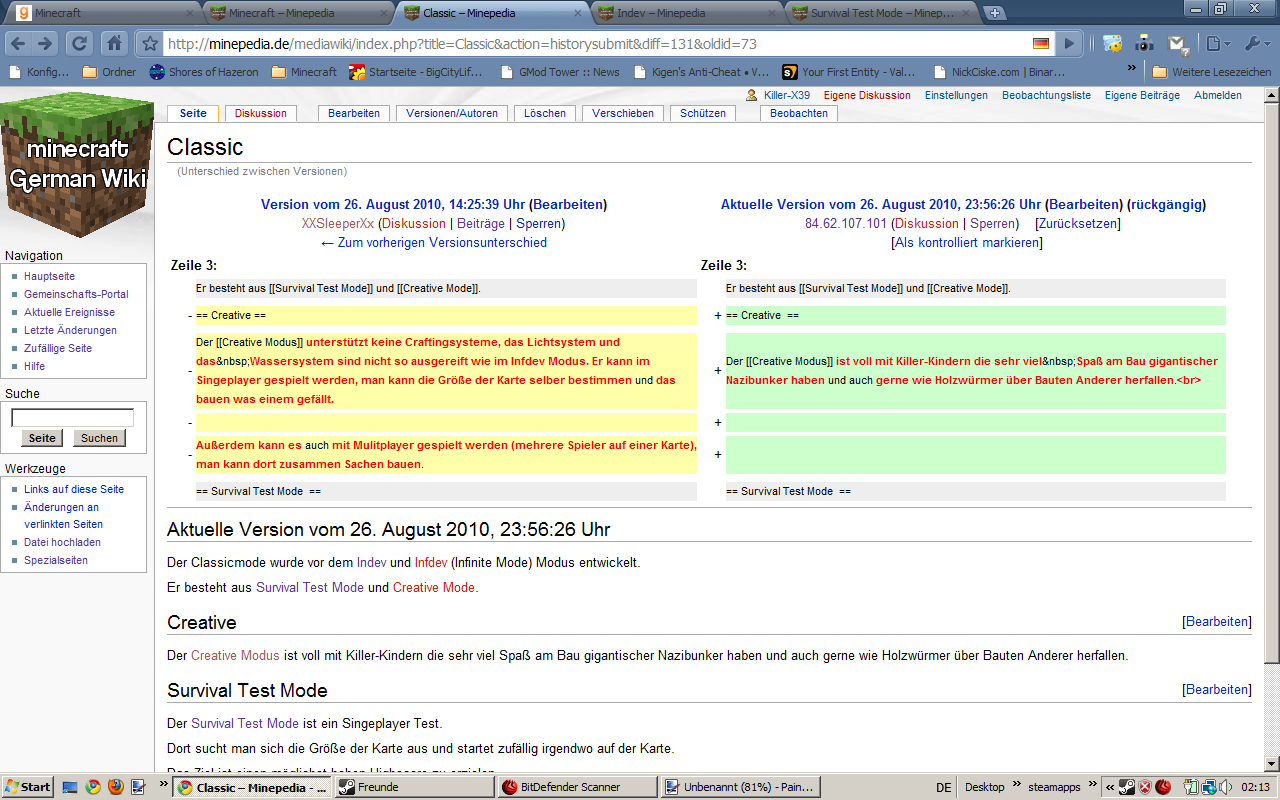1280x800 pixels.
Task: Click the browser back arrow button
Action: click(18, 43)
